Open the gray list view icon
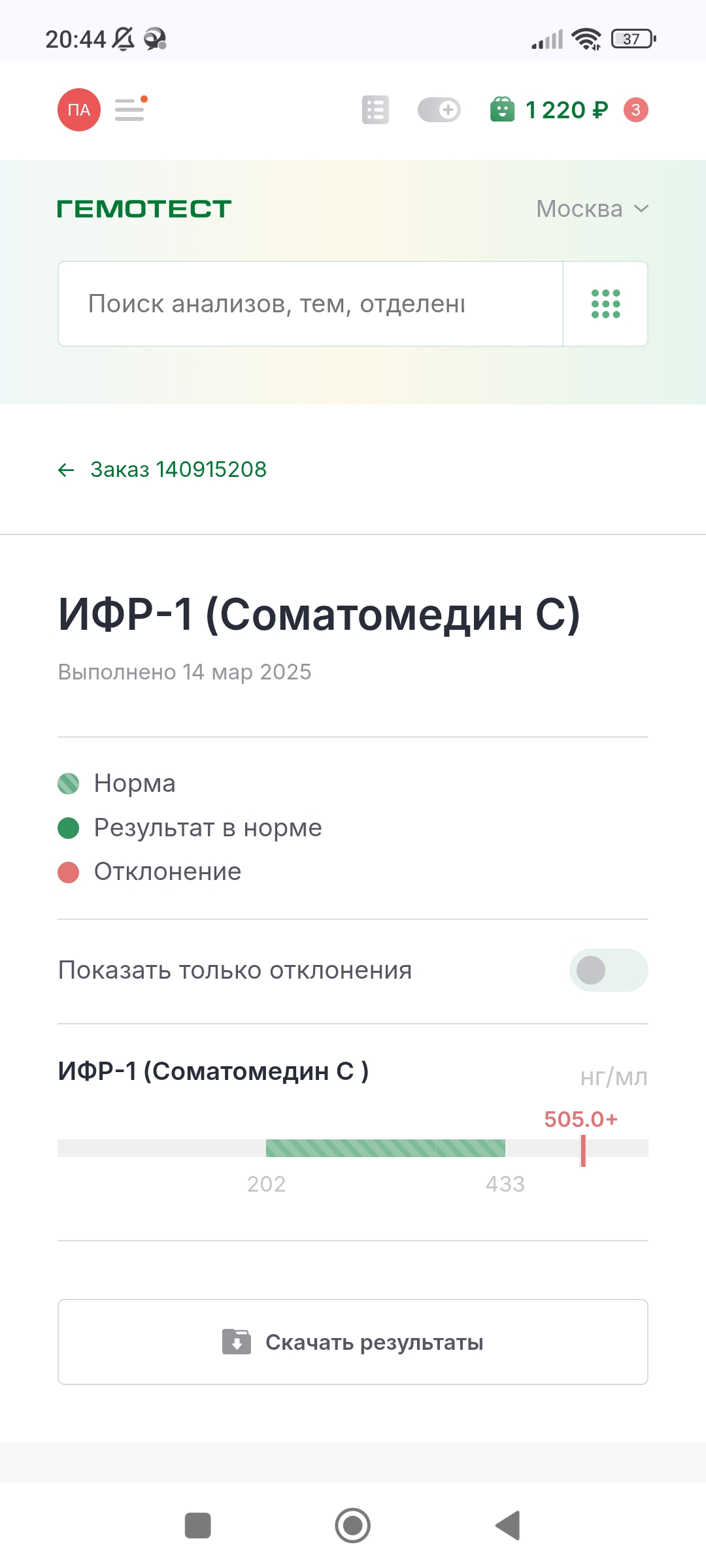This screenshot has height=1568, width=706. pyautogui.click(x=375, y=110)
